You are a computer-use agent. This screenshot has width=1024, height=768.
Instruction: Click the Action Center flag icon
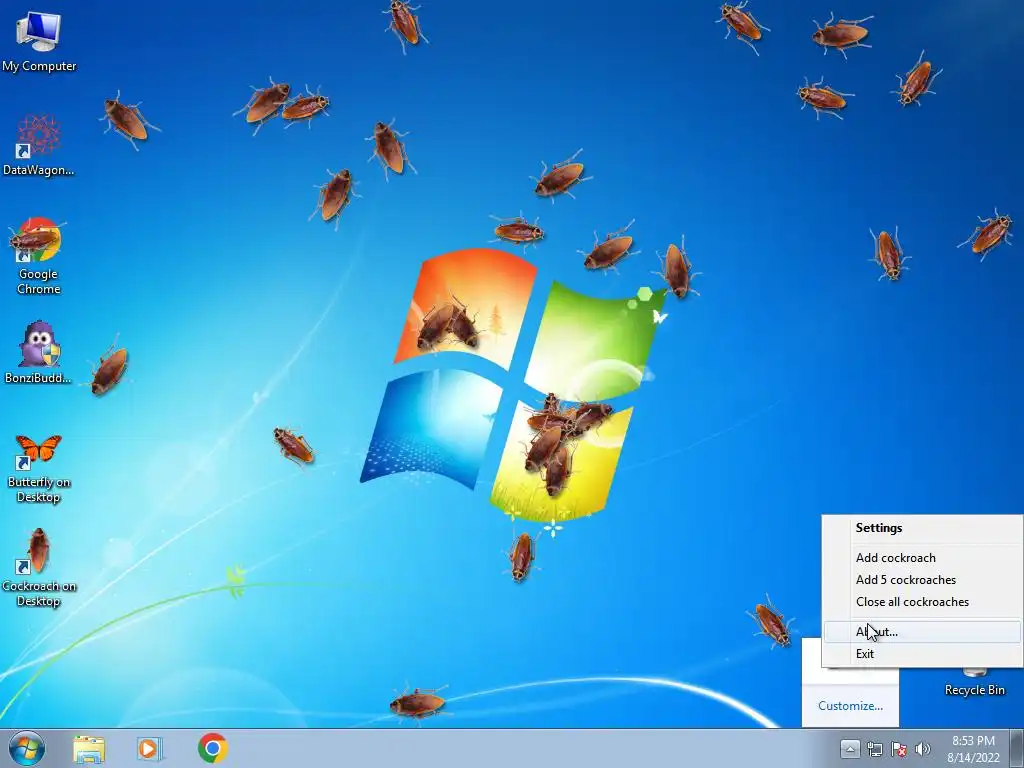899,749
